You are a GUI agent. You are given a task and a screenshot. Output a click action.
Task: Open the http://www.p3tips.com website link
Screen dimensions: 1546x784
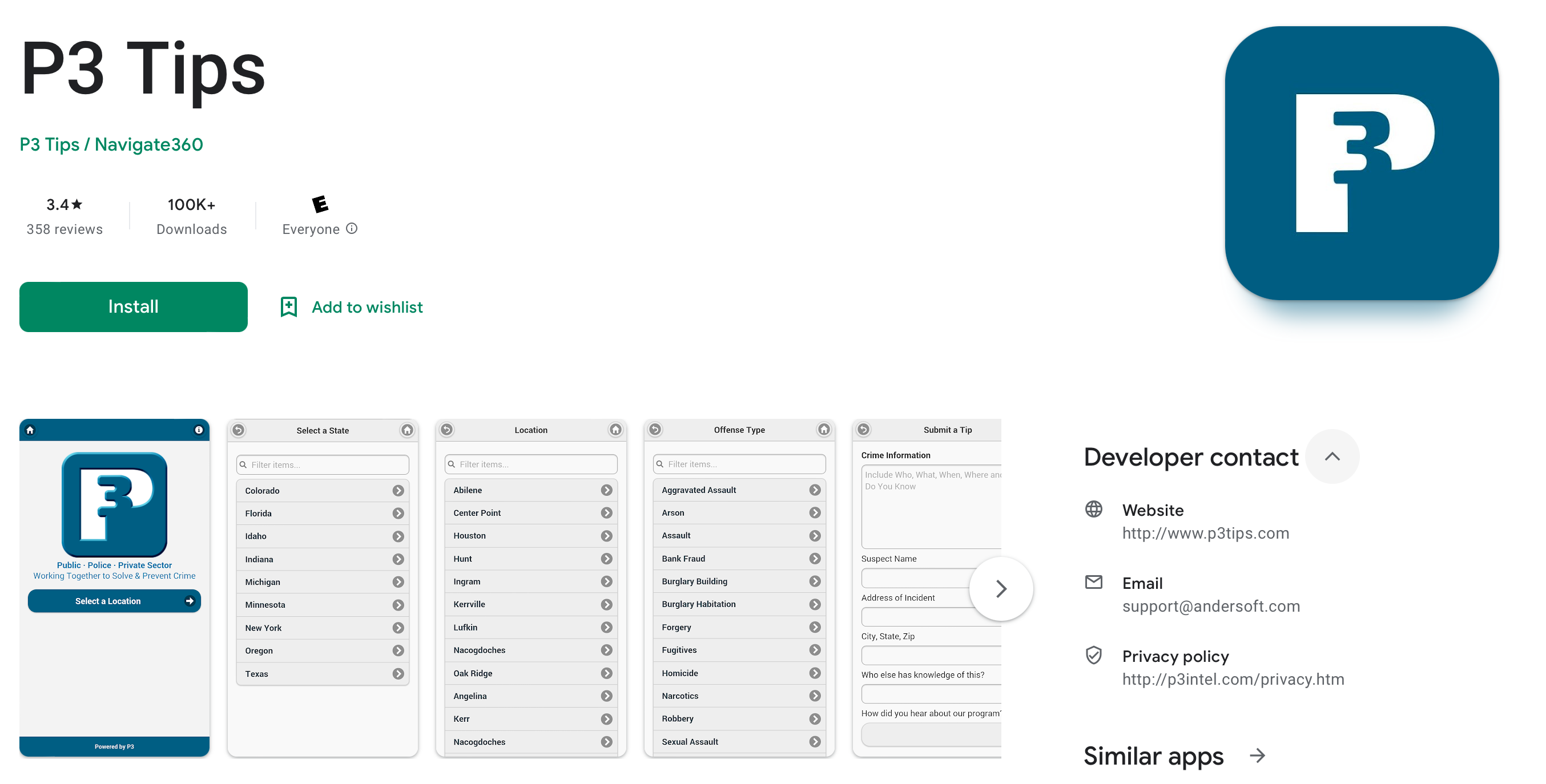tap(1205, 534)
